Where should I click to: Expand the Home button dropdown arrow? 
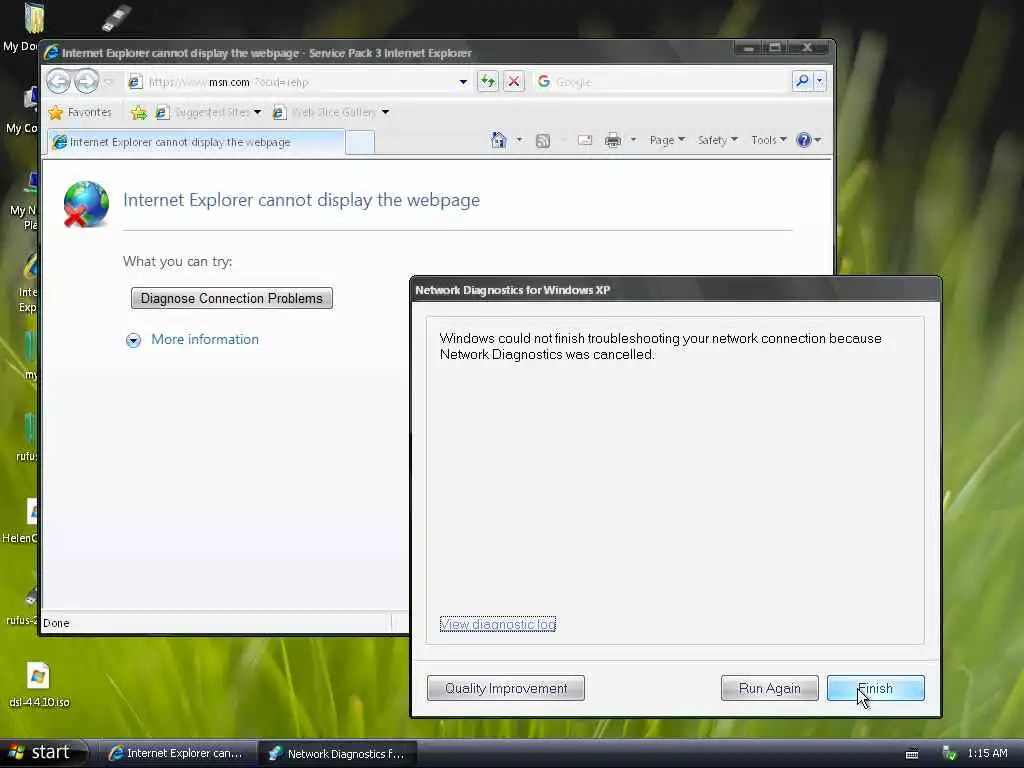pyautogui.click(x=519, y=140)
